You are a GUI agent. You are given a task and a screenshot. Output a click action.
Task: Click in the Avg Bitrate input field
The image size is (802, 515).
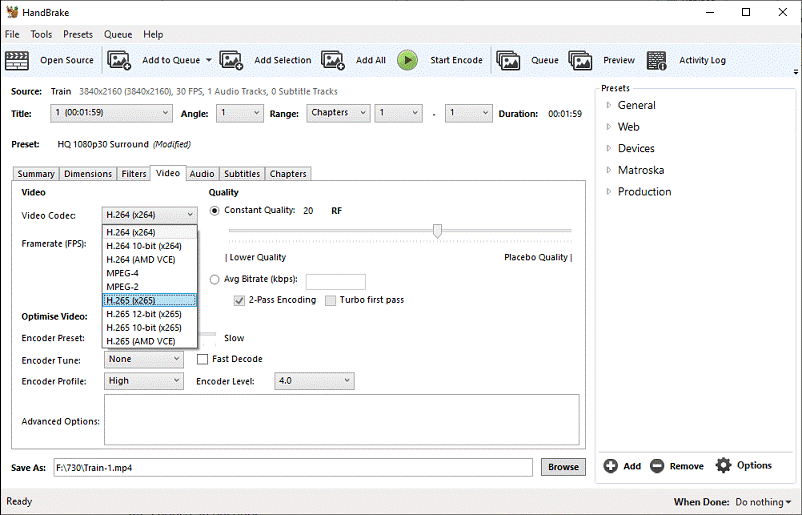[336, 282]
